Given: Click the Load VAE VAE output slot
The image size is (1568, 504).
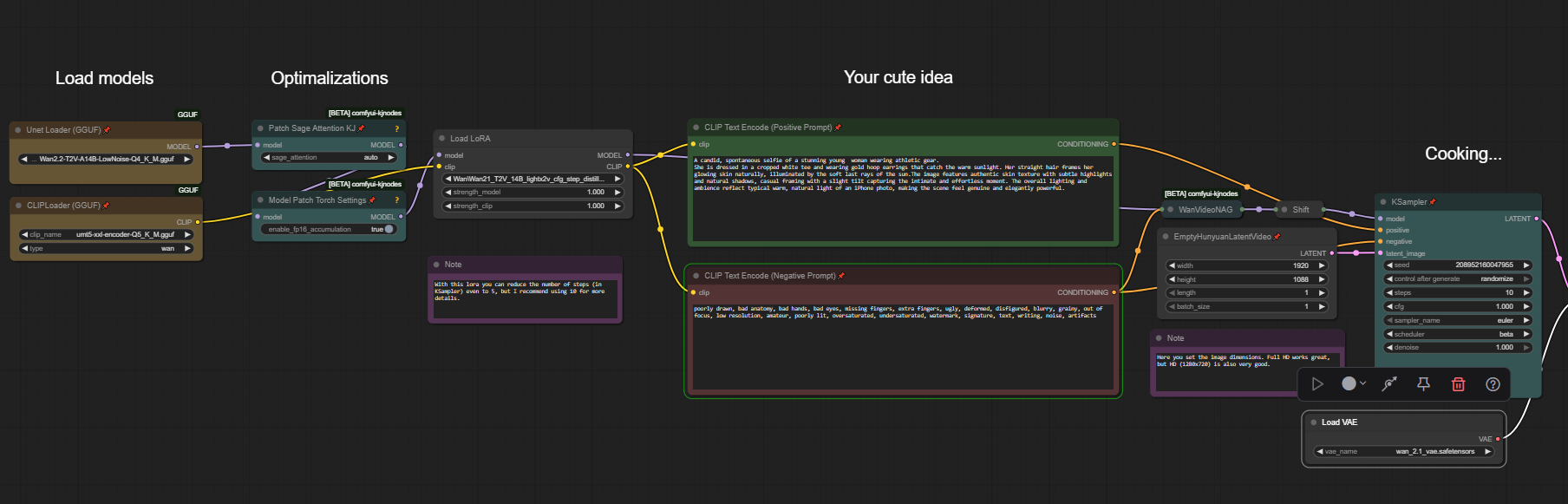Looking at the screenshot, I should (x=1498, y=439).
